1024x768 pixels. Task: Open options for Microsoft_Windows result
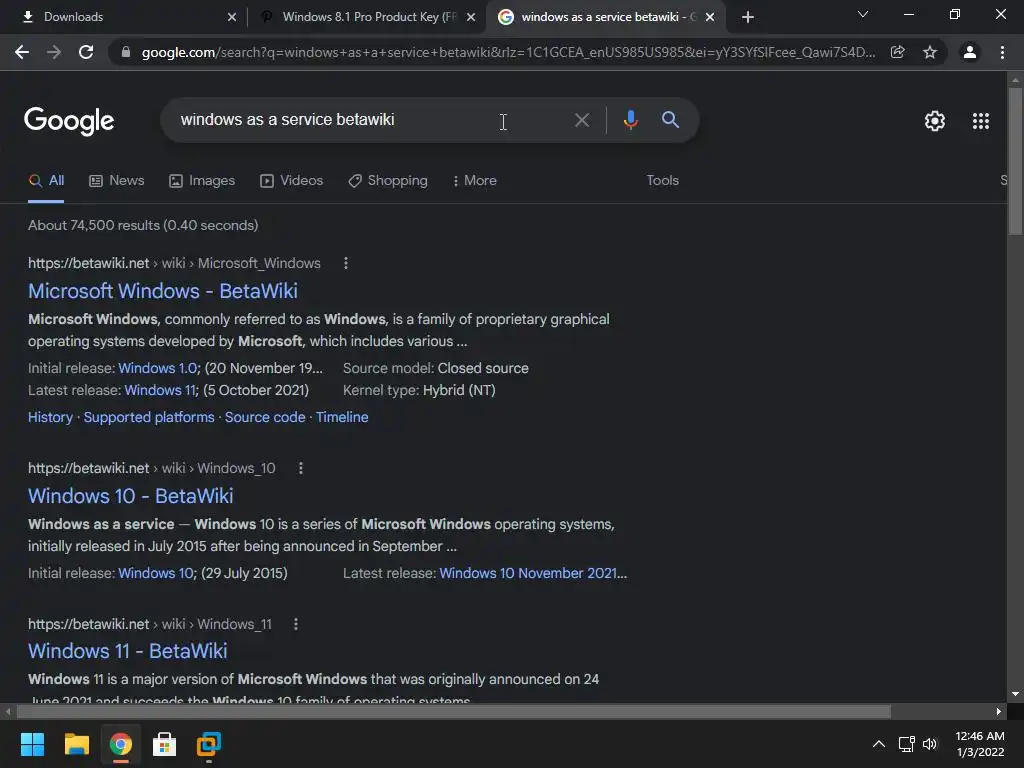[x=346, y=263]
